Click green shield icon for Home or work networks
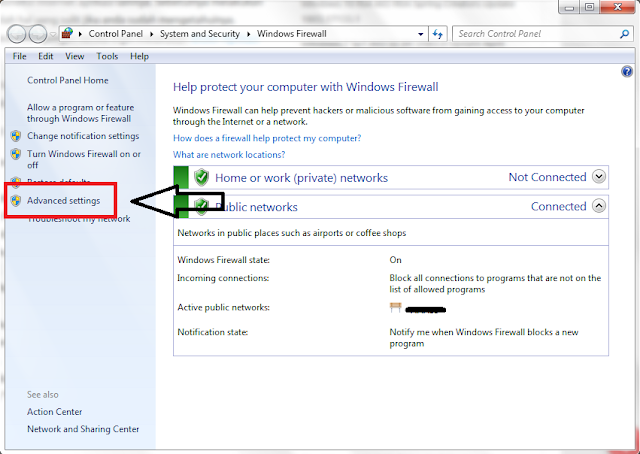Image resolution: width=640 pixels, height=454 pixels. point(201,177)
